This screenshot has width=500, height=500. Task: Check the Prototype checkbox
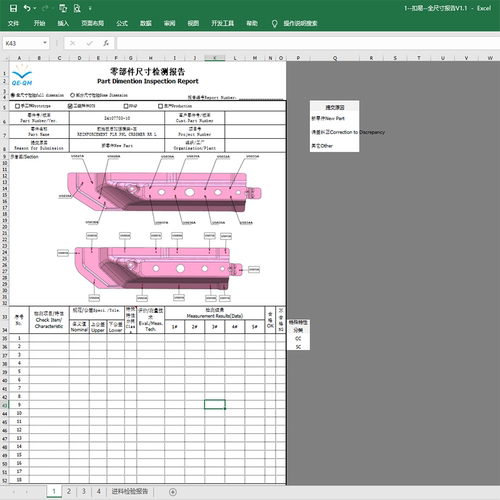click(x=17, y=106)
